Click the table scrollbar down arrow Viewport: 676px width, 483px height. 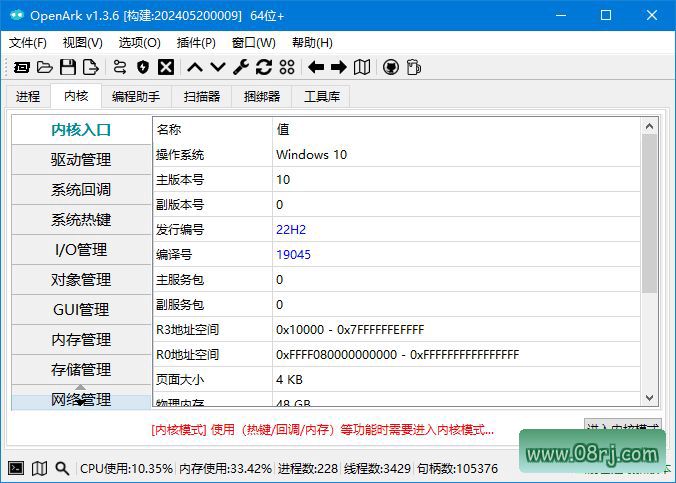(650, 398)
